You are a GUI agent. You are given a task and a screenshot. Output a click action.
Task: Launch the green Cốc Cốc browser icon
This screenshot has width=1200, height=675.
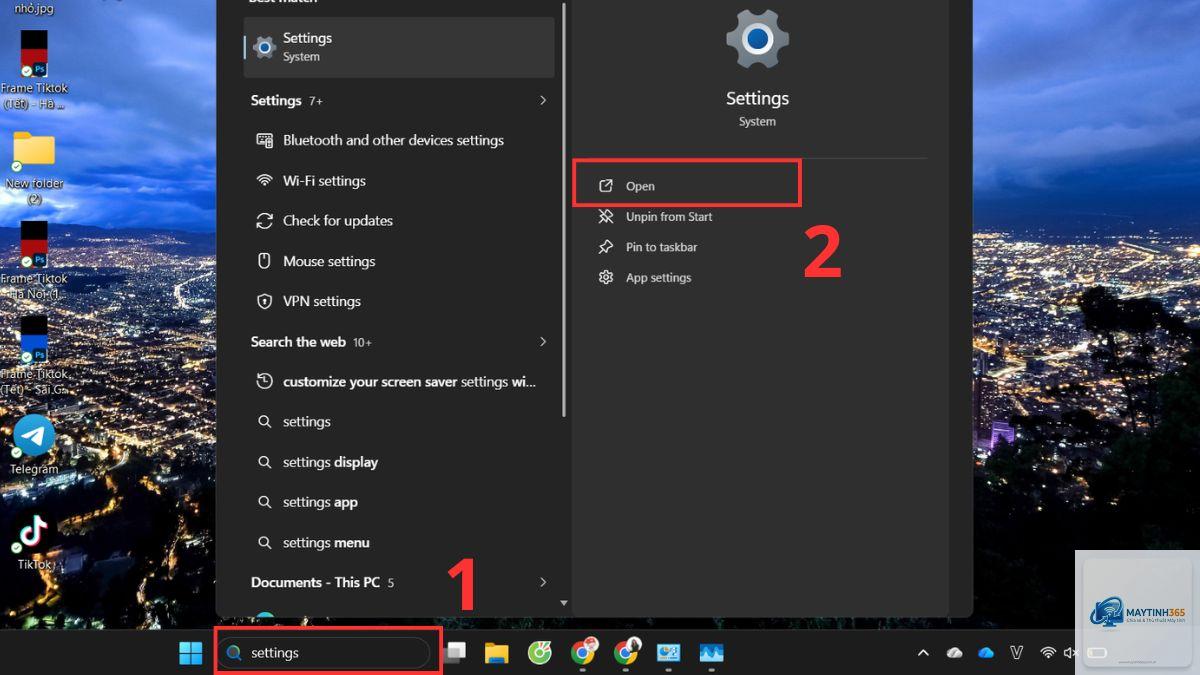[540, 653]
